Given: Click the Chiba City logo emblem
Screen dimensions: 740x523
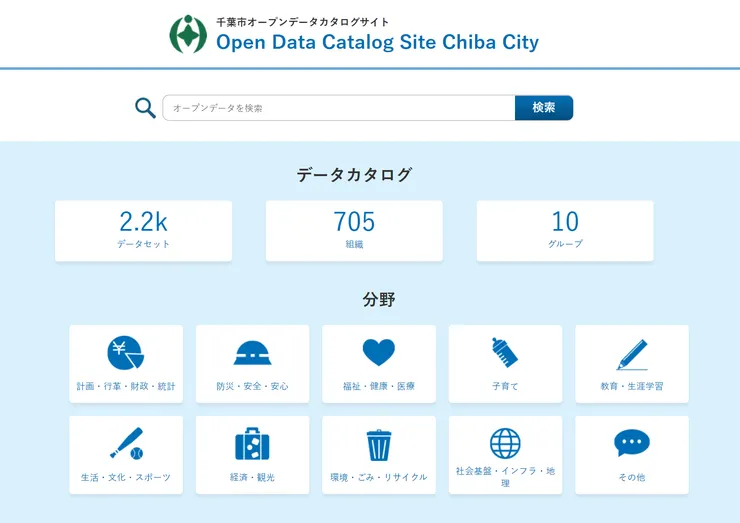Looking at the screenshot, I should click(188, 34).
